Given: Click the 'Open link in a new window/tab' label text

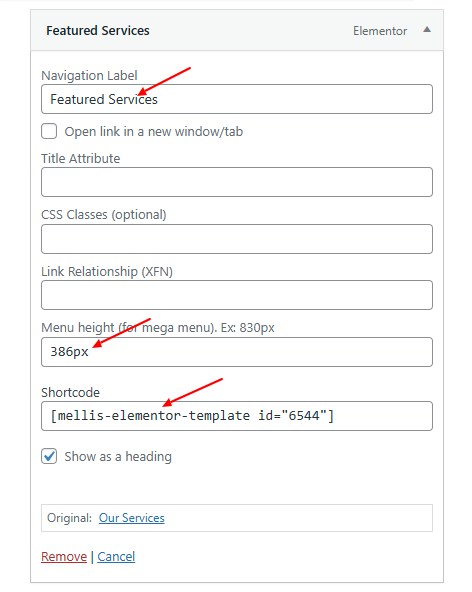Looking at the screenshot, I should point(154,132).
